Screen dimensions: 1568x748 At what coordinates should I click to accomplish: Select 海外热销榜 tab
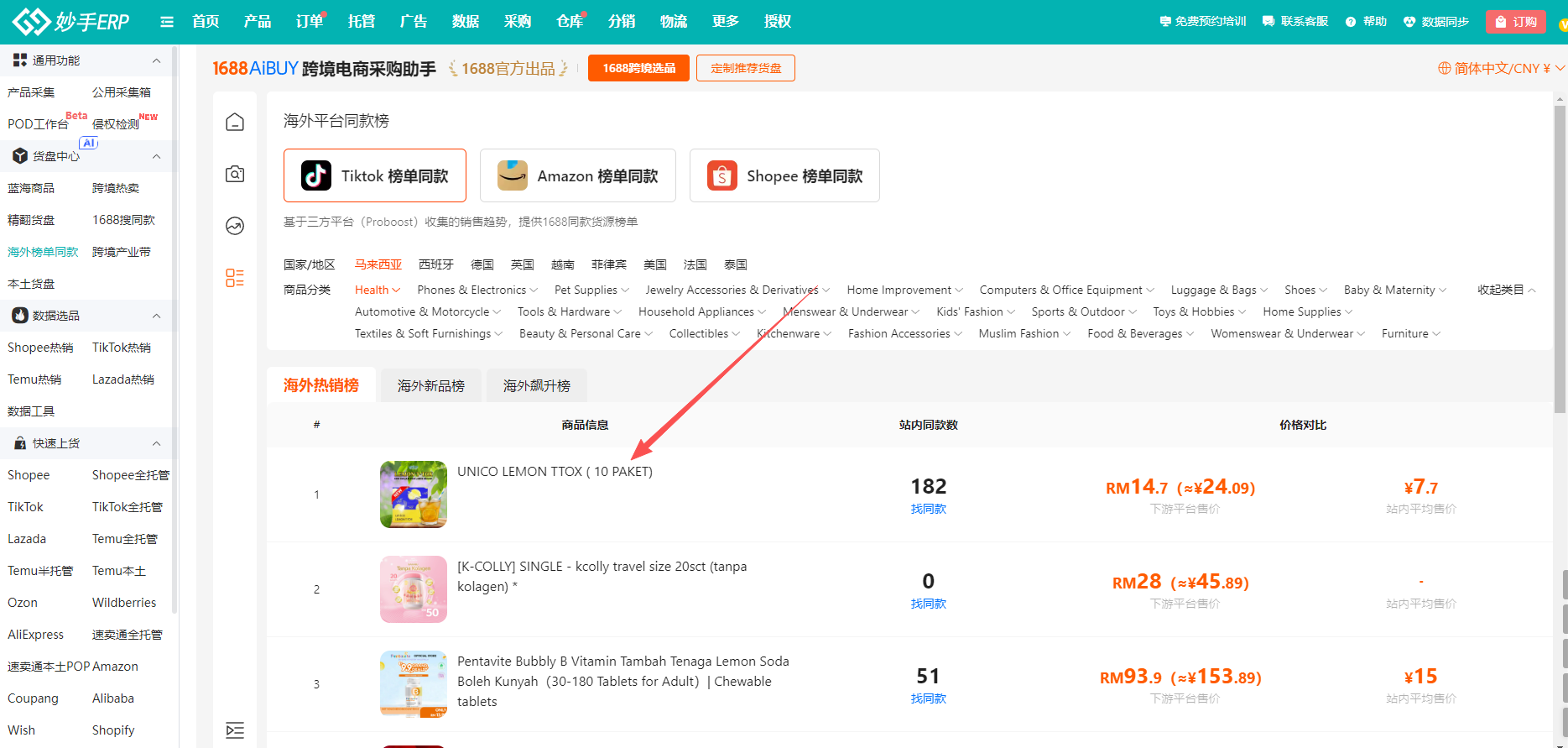coord(321,385)
